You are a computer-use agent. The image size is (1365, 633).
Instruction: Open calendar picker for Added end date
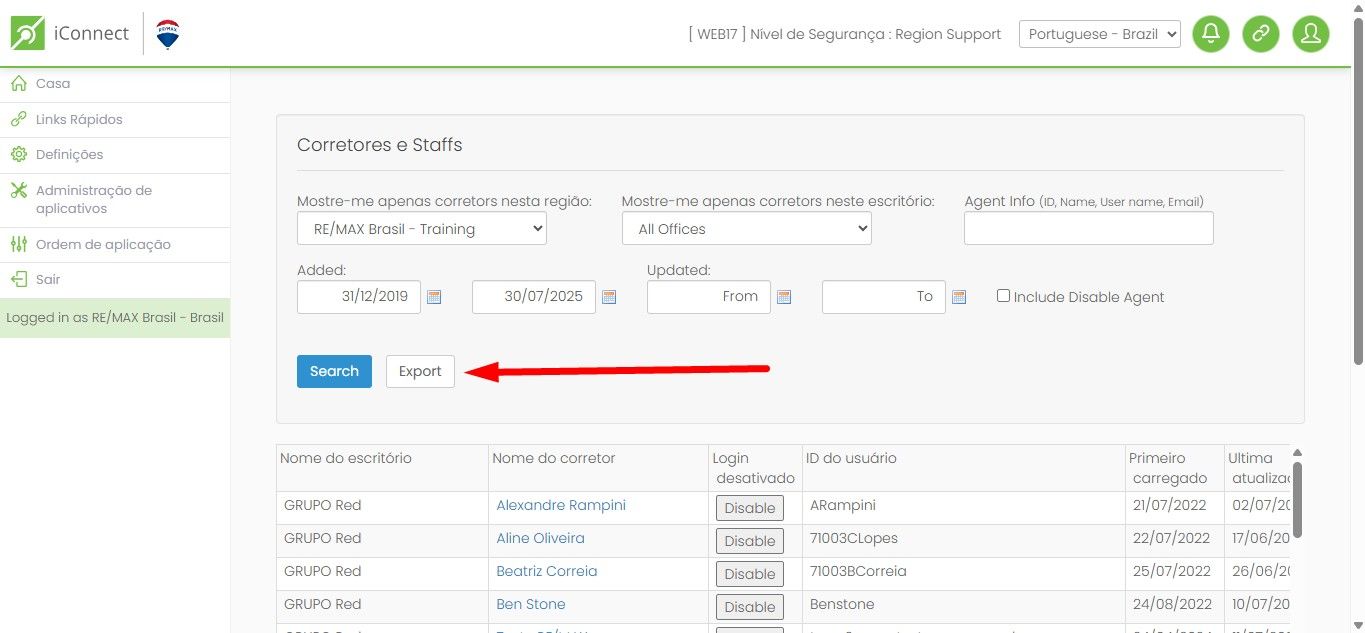609,297
